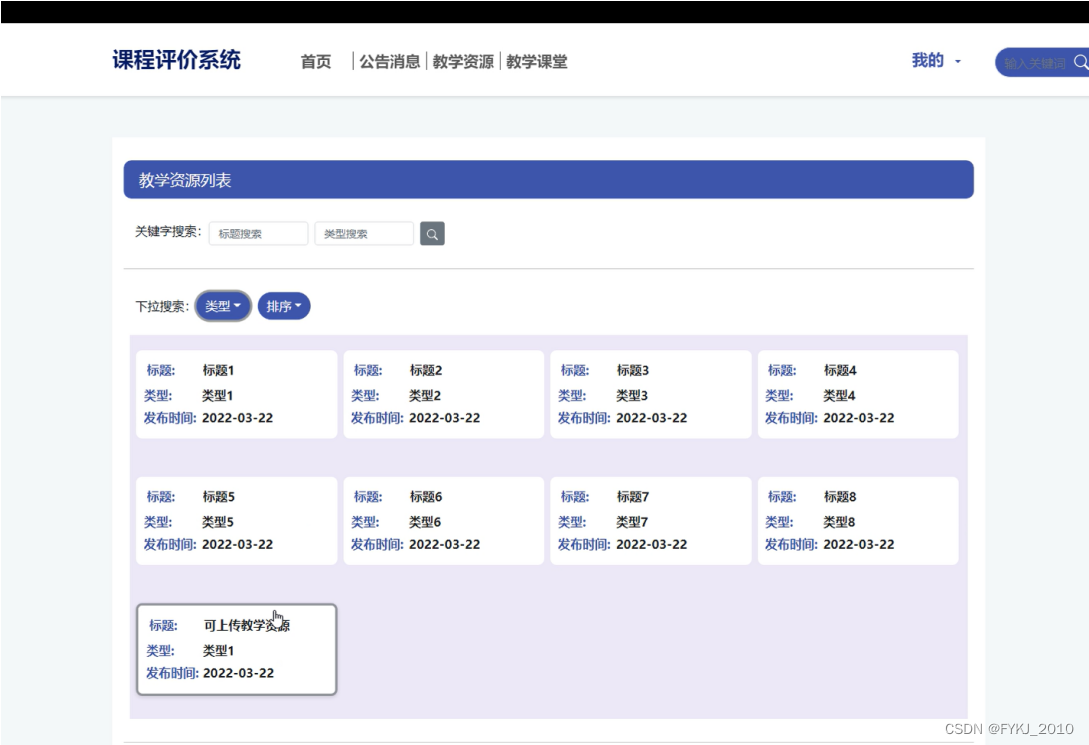The image size is (1089, 745).
Task: Open the 标题8 resource card
Action: tap(858, 521)
